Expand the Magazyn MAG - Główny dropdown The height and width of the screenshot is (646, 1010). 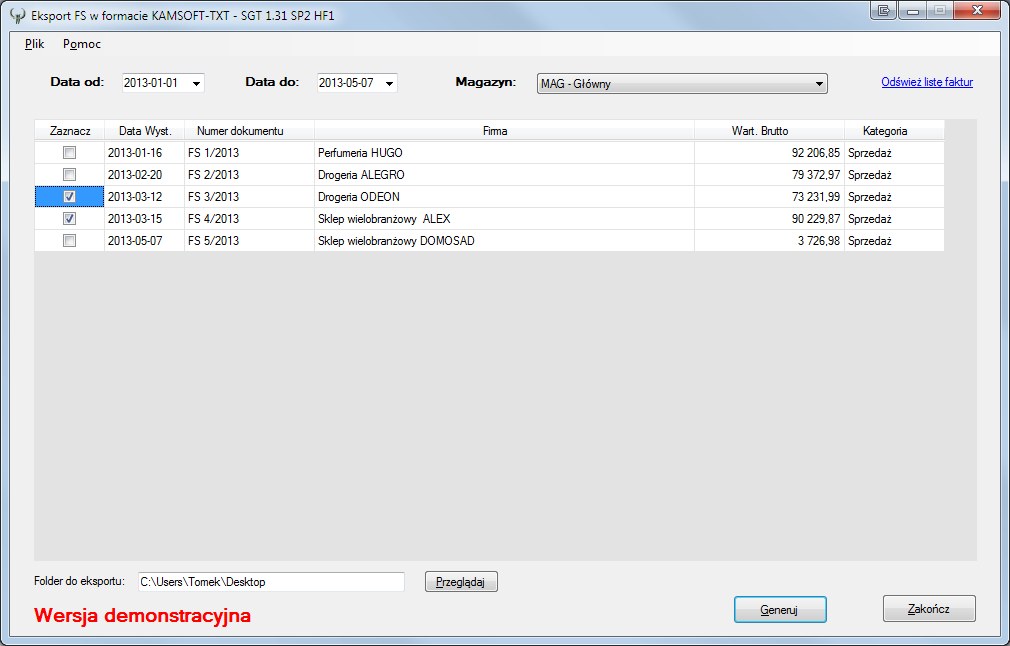[x=819, y=84]
